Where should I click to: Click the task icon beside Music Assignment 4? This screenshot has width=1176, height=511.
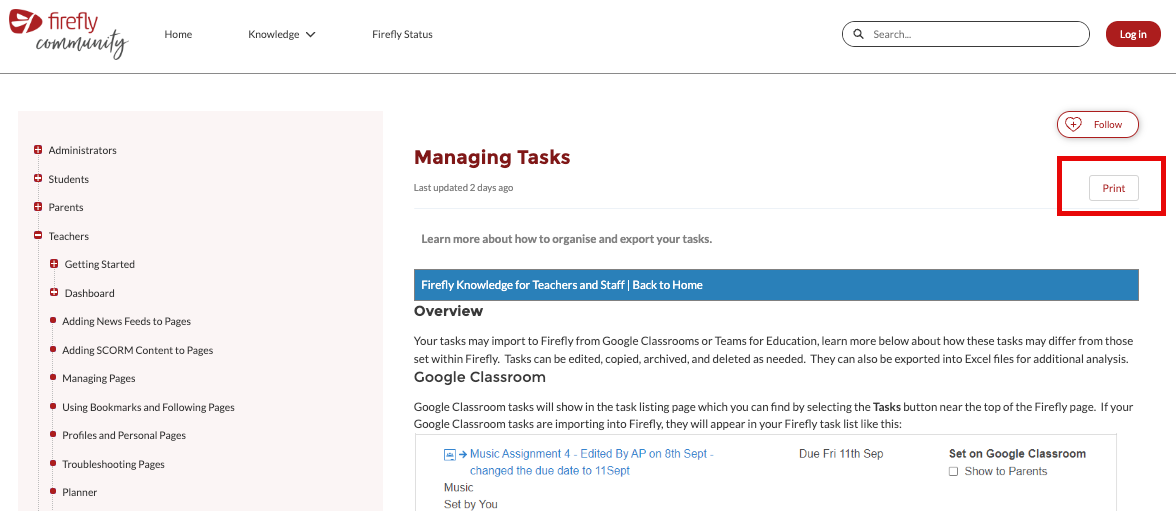[450, 454]
